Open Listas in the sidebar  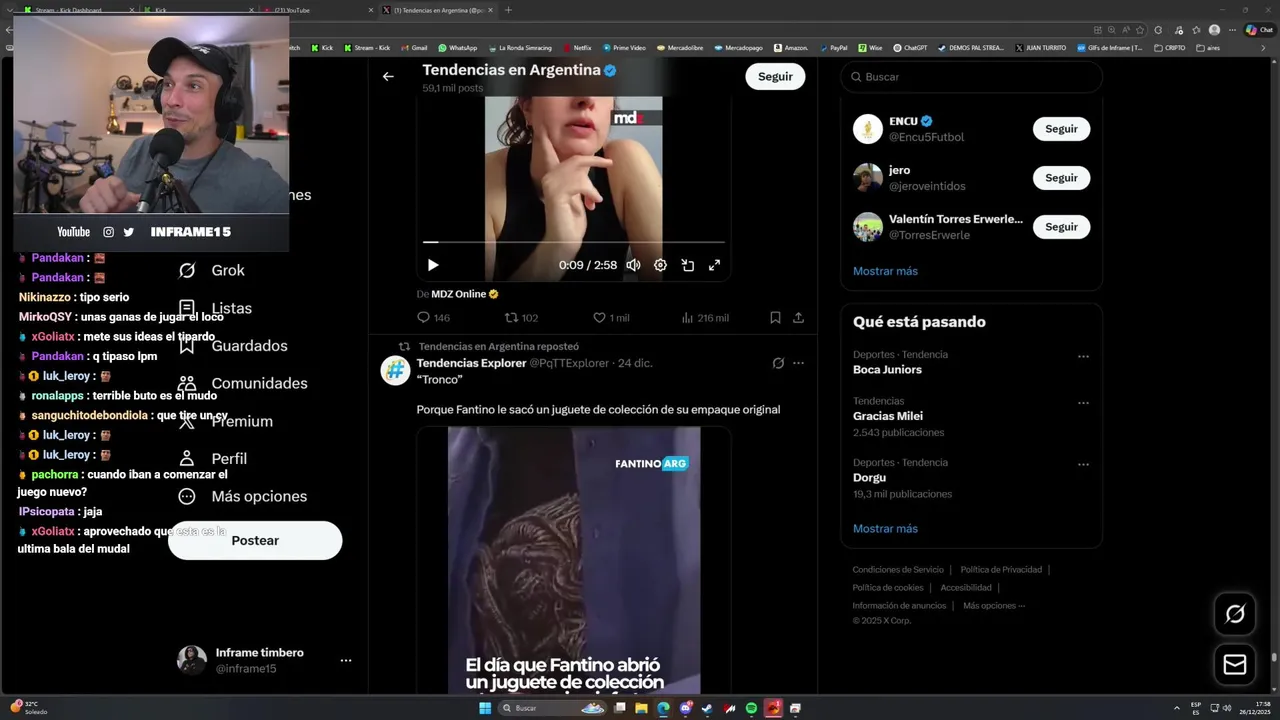tap(215, 308)
